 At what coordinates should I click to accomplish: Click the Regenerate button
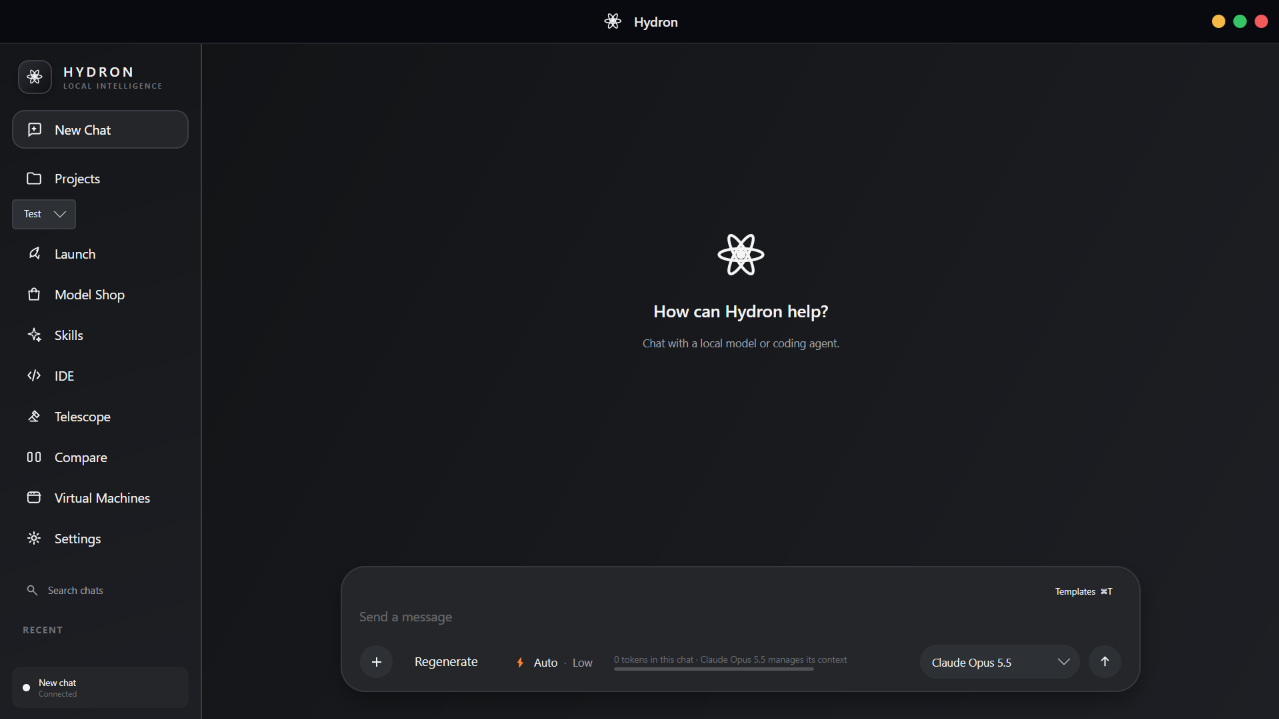coord(446,662)
